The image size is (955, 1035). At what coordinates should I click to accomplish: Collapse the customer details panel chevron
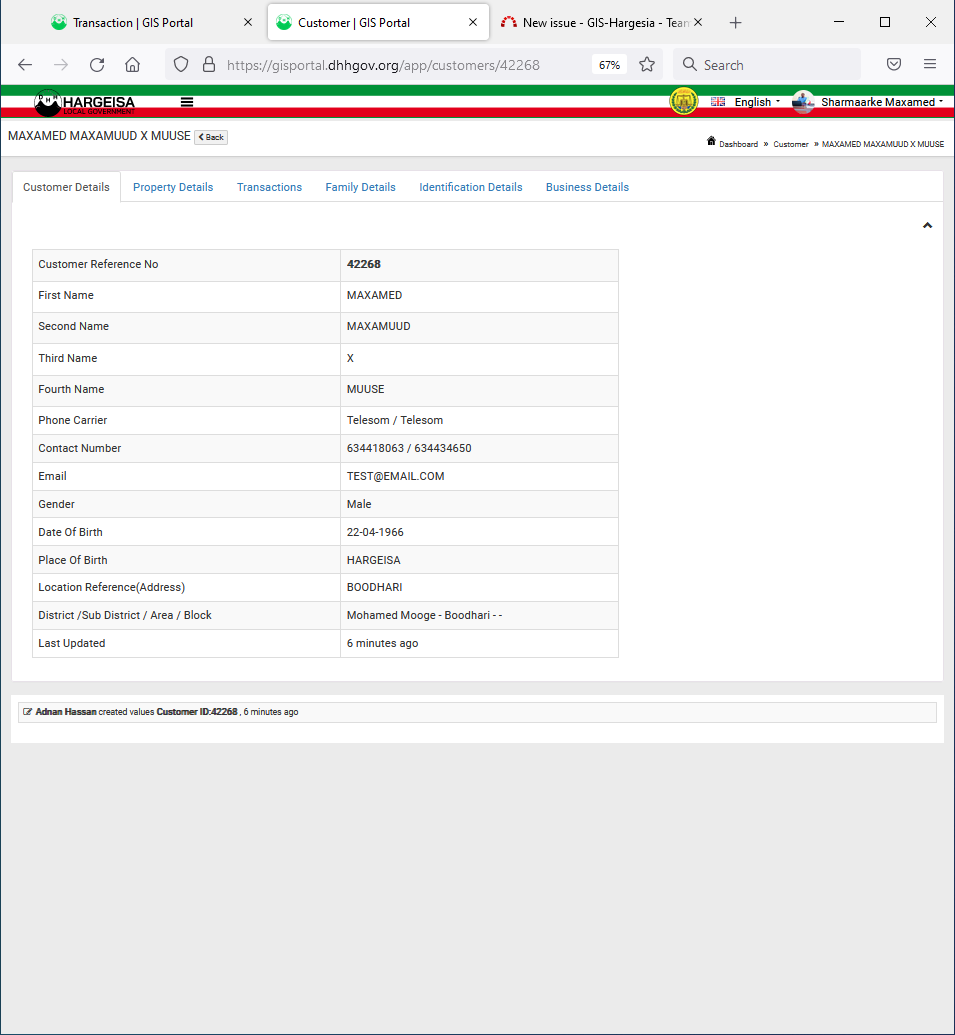click(x=927, y=226)
